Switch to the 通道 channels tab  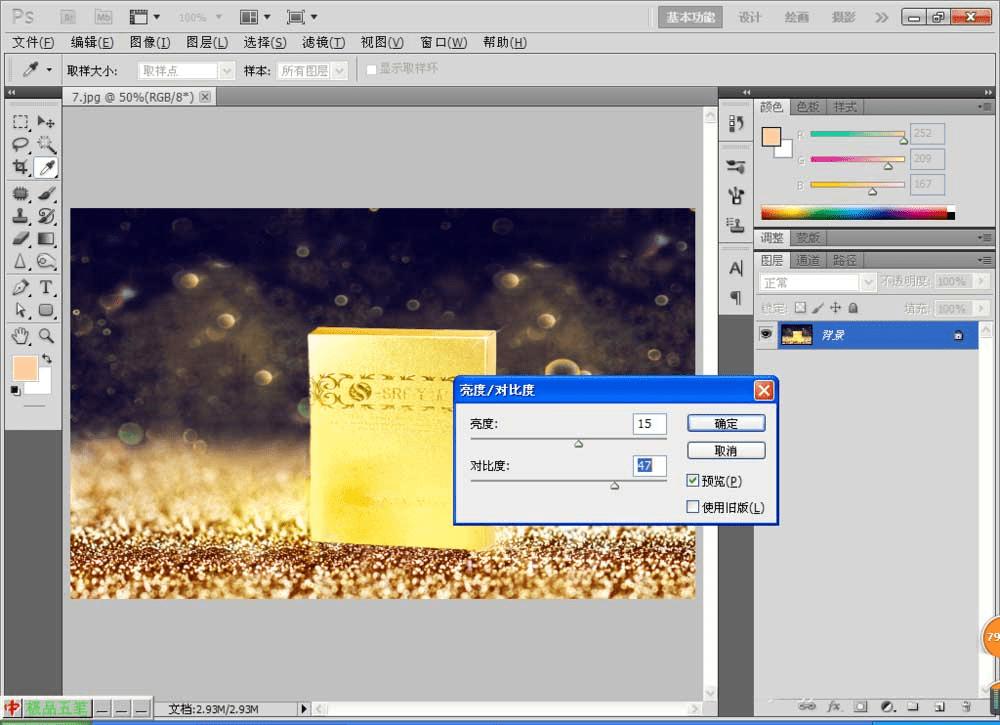(x=808, y=260)
